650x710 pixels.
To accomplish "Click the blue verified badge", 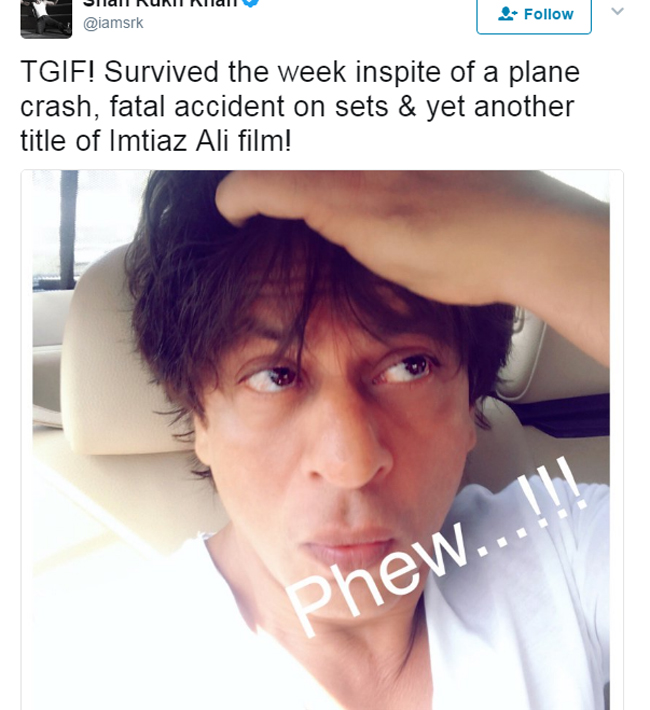I will tap(252, 2).
